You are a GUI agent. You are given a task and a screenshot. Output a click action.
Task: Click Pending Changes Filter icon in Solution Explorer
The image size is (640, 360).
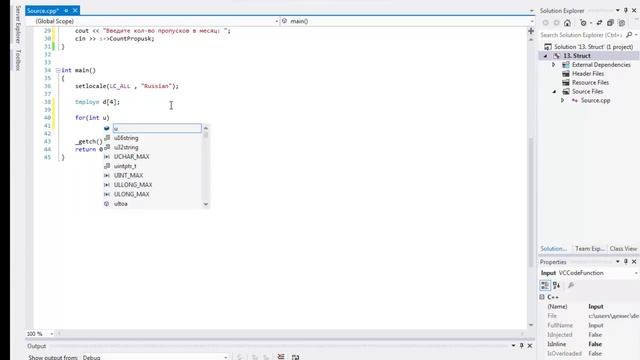584,23
